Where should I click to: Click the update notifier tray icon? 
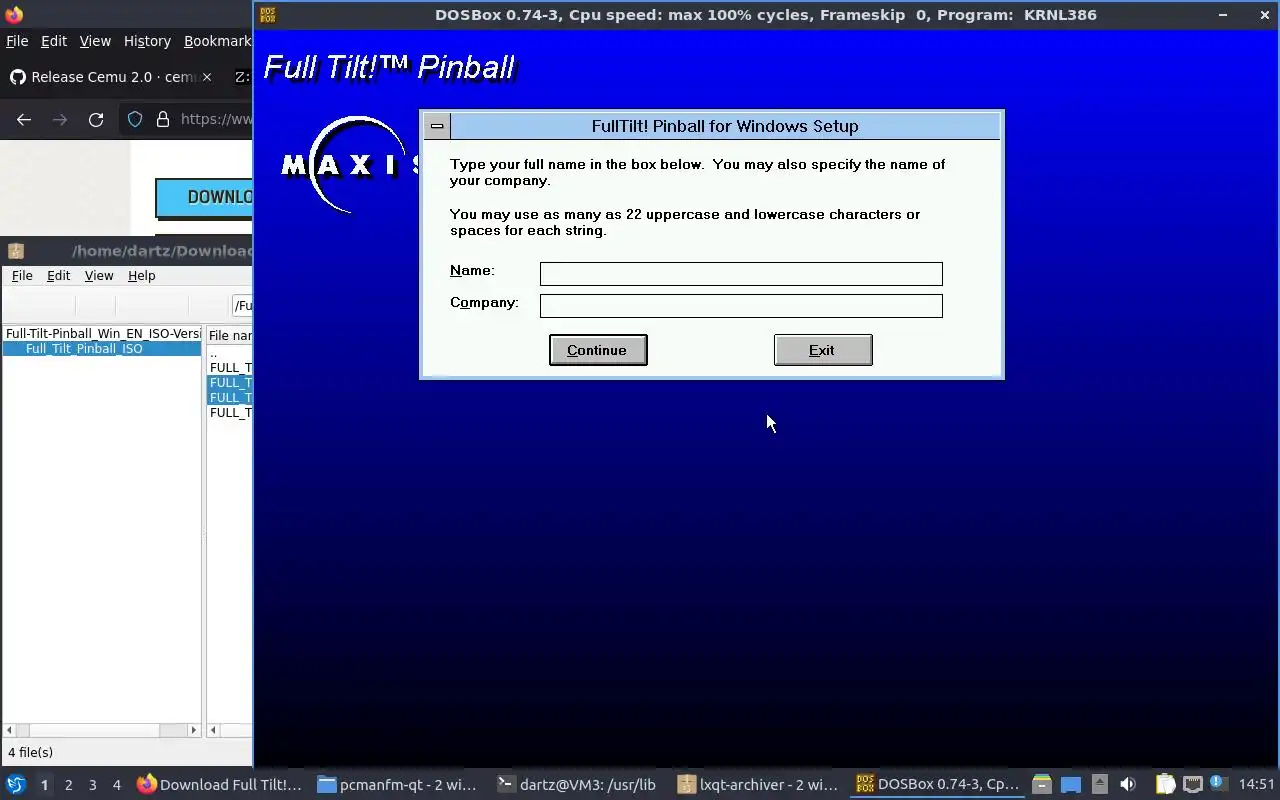[x=1217, y=784]
